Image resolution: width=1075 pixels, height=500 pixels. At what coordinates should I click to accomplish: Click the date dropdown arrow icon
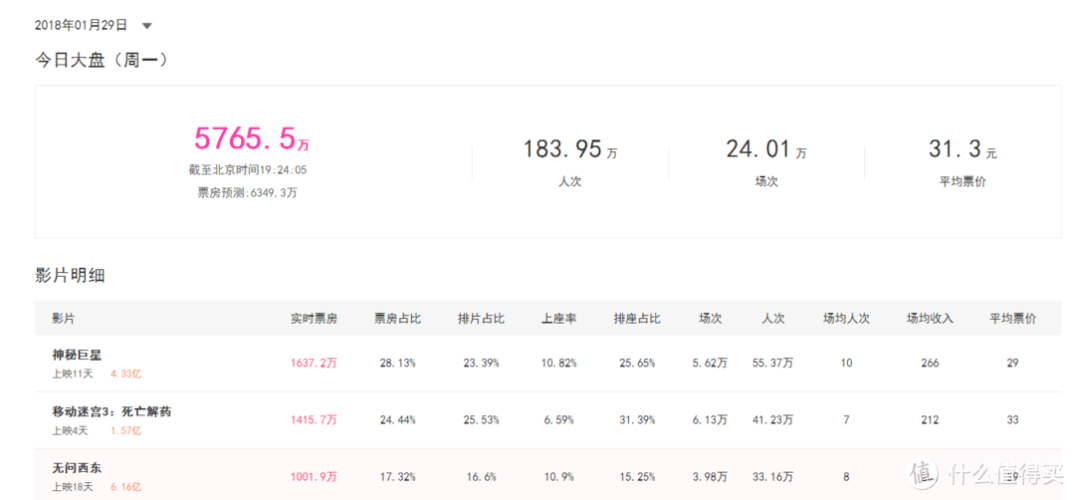pos(147,26)
